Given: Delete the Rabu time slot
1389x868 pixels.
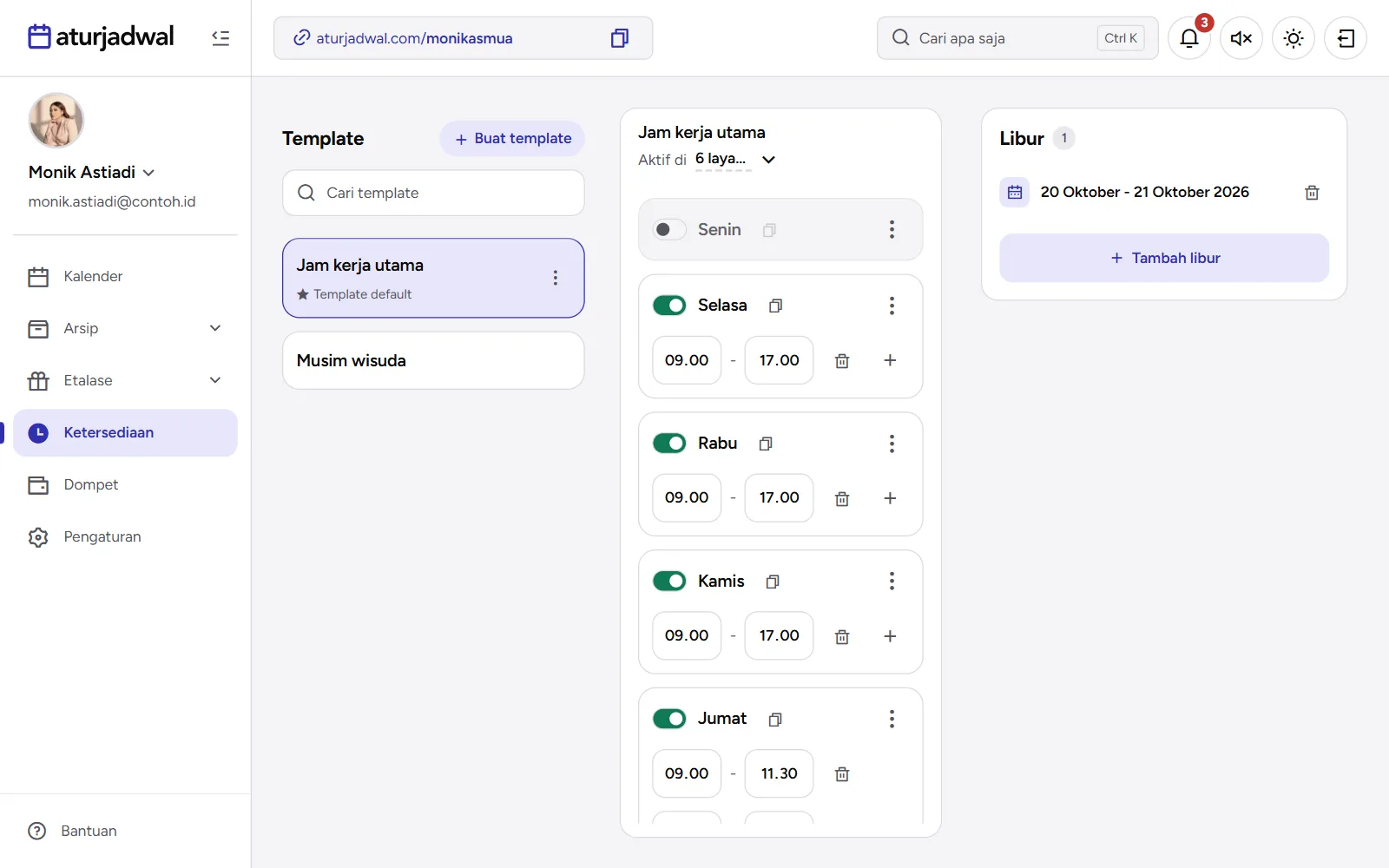Looking at the screenshot, I should pyautogui.click(x=842, y=498).
